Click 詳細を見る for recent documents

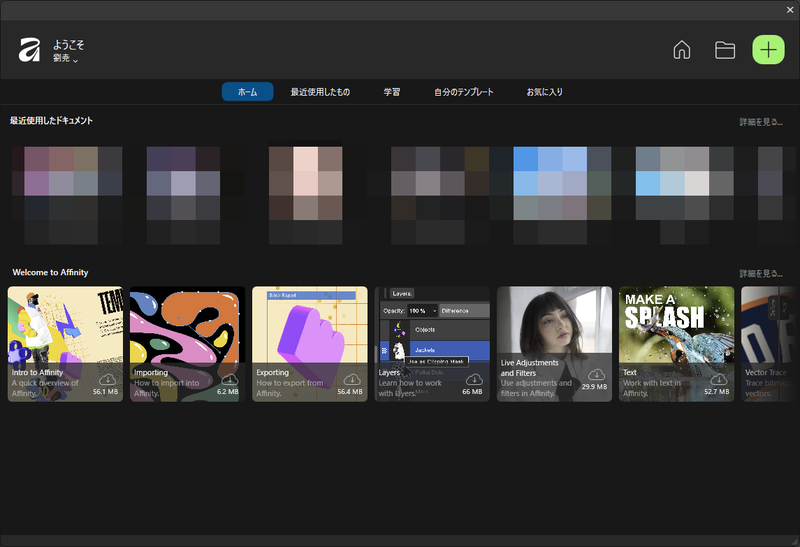(x=761, y=122)
